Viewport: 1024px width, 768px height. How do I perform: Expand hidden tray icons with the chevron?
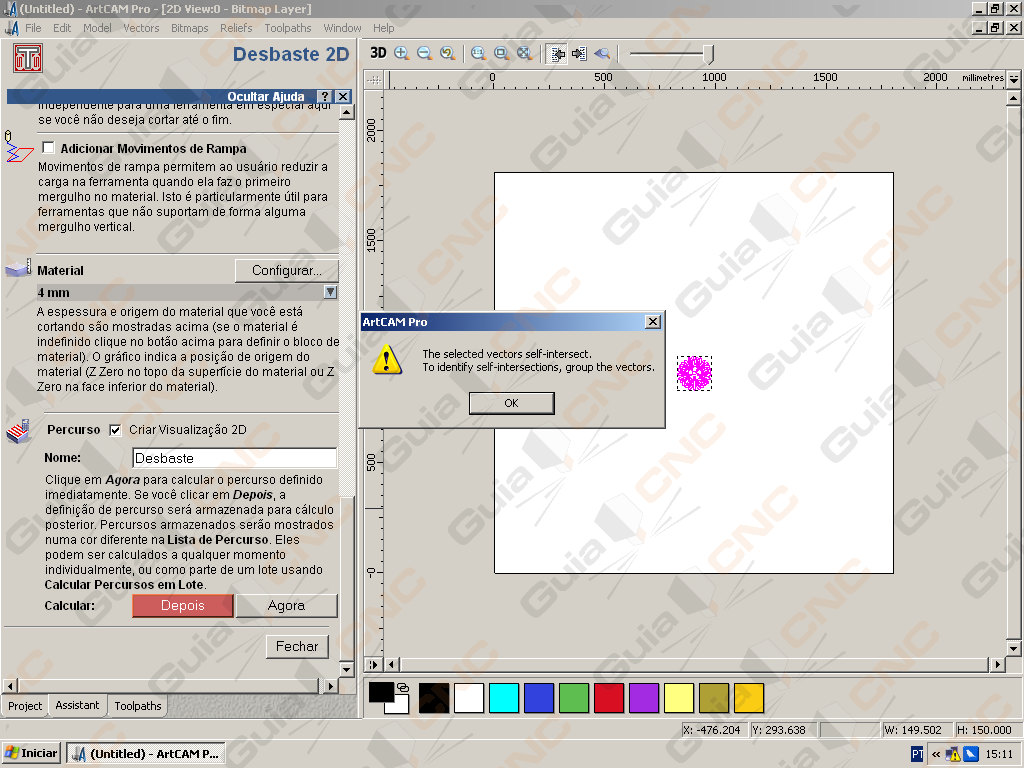tap(936, 754)
